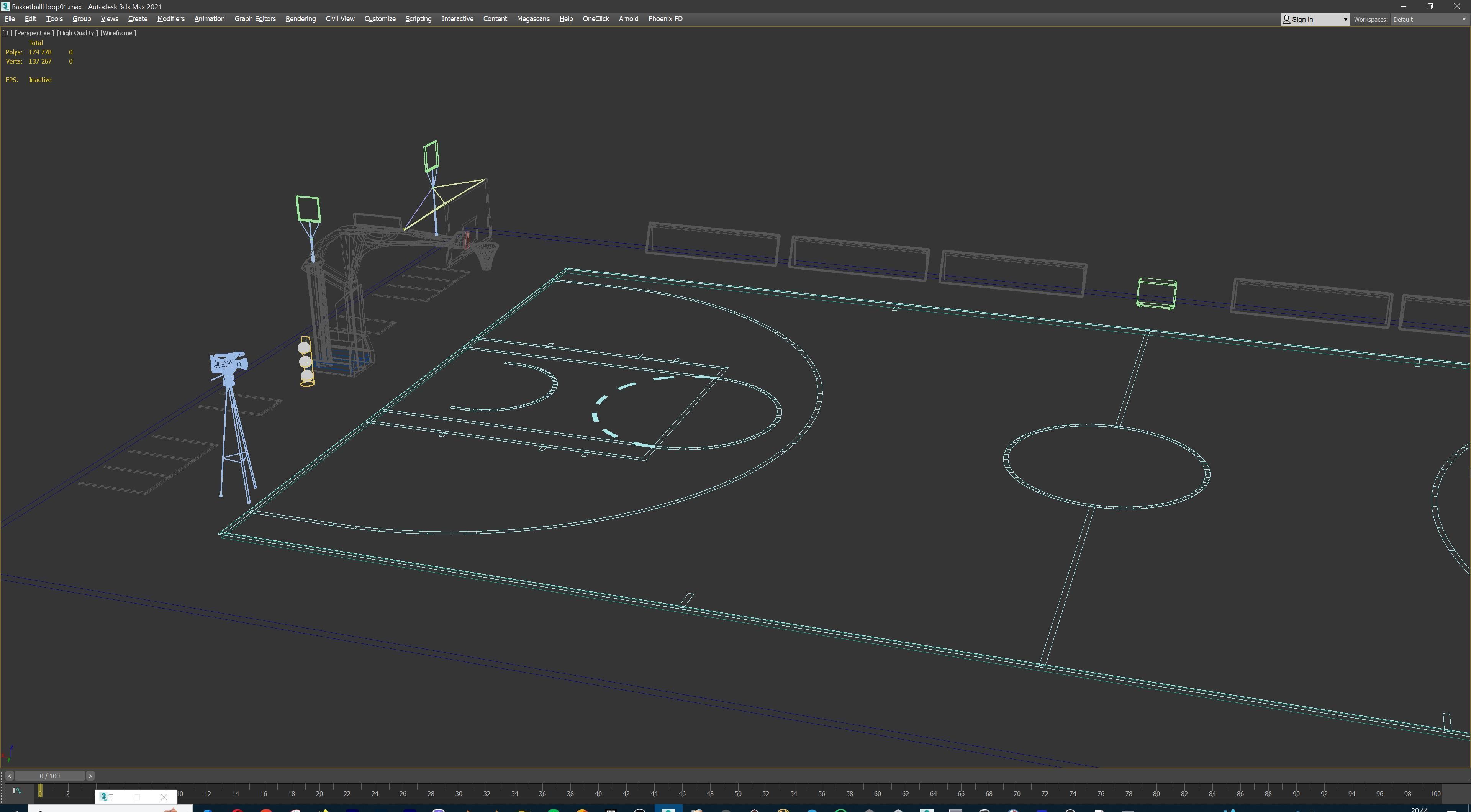1471x812 pixels.
Task: Open the Arnold menu
Action: click(628, 19)
